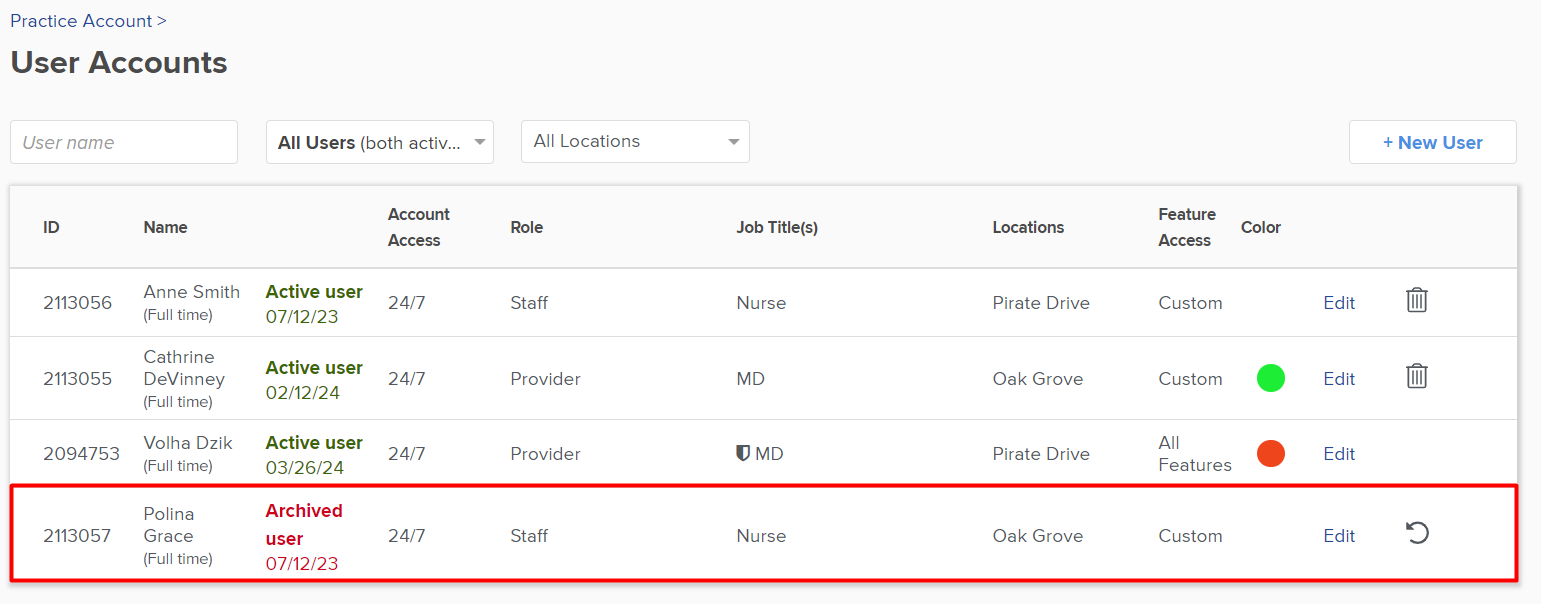The height and width of the screenshot is (604, 1541).
Task: Click the Role column header
Action: point(526,227)
